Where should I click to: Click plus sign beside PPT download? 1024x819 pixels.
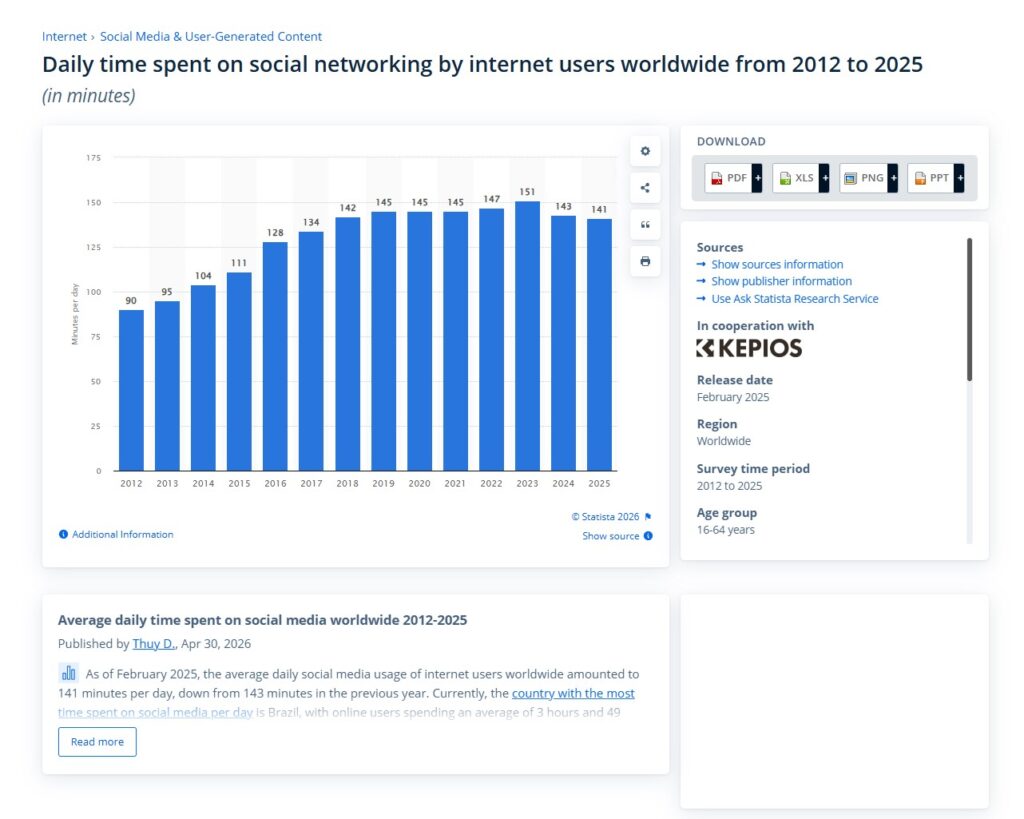(959, 178)
